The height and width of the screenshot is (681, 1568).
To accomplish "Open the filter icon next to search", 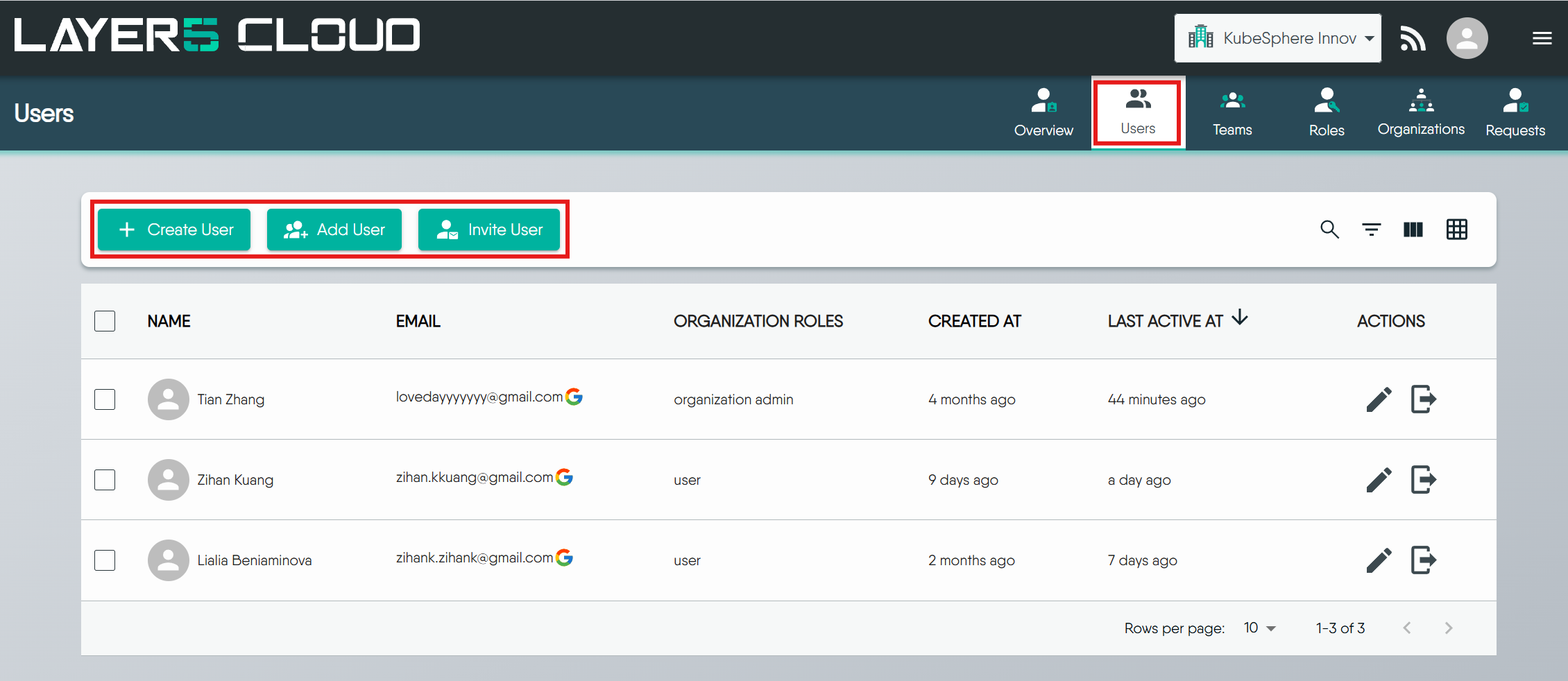I will [x=1371, y=230].
